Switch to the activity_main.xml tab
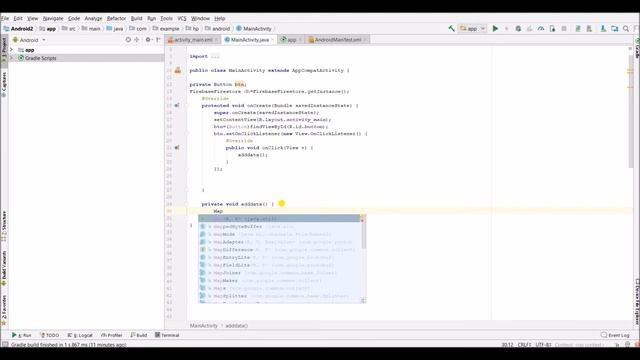Screen dimensions: 640x360 click(193, 40)
